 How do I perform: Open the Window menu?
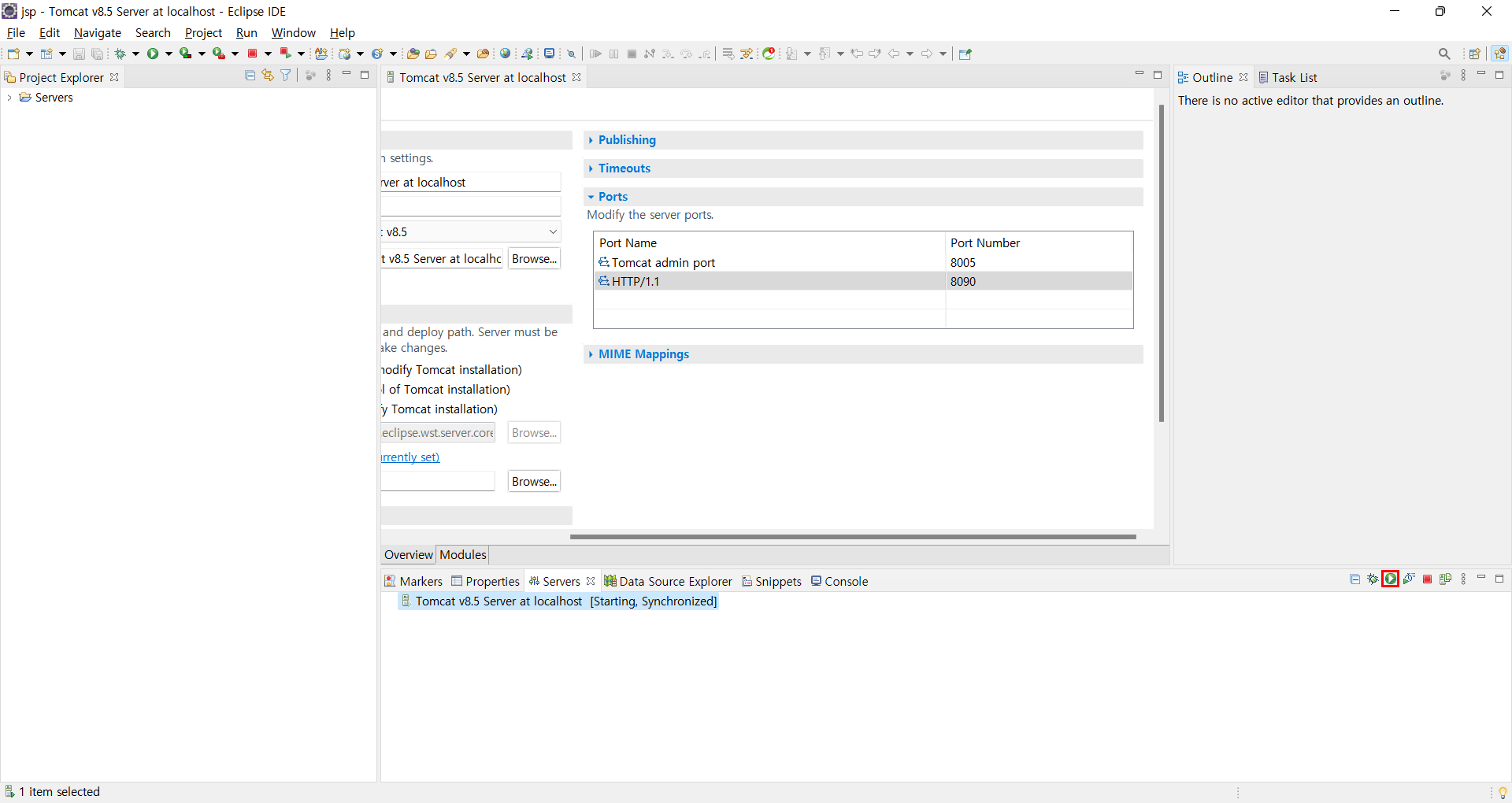[x=293, y=32]
